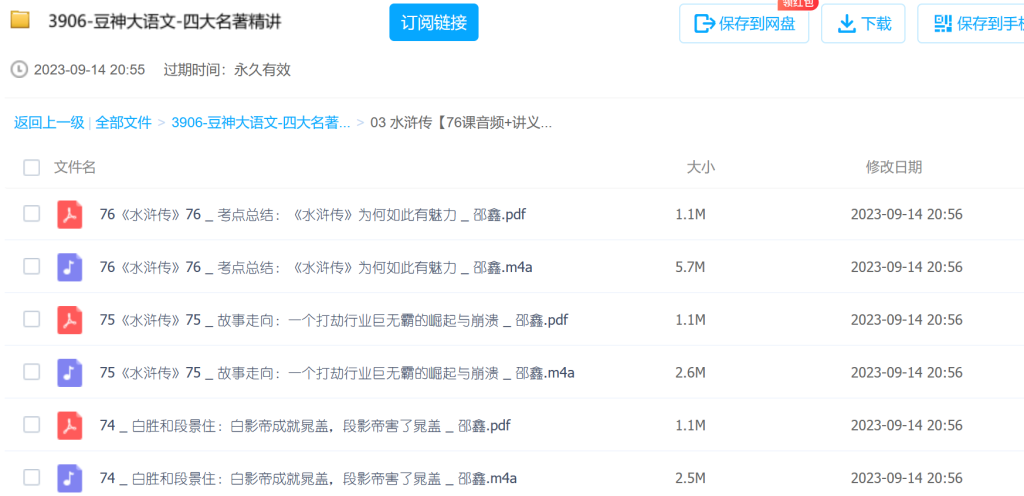
Task: Click the clock icon next to 2023-09-14 20:55
Action: pyautogui.click(x=20, y=70)
